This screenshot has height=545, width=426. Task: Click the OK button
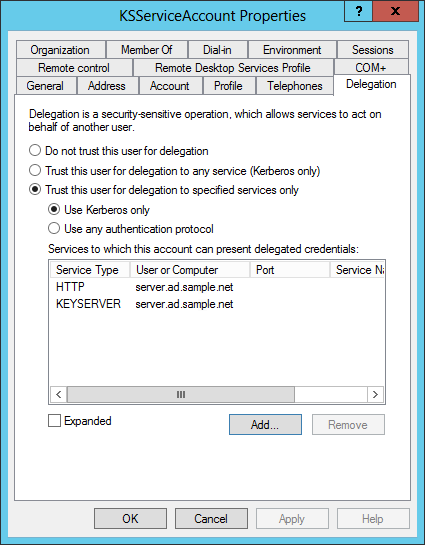[130, 519]
